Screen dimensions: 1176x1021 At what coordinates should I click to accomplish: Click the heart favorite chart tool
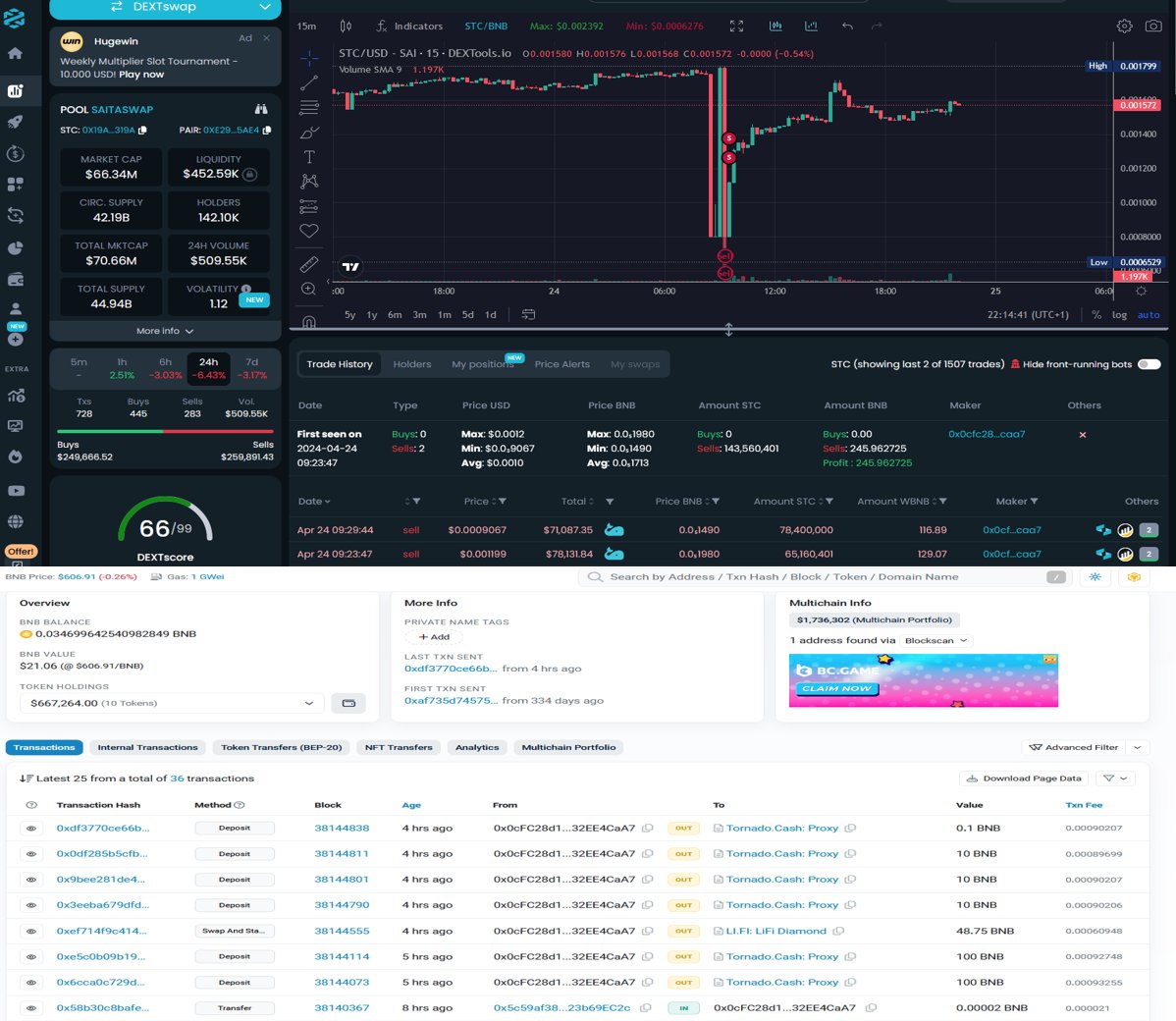pos(309,231)
